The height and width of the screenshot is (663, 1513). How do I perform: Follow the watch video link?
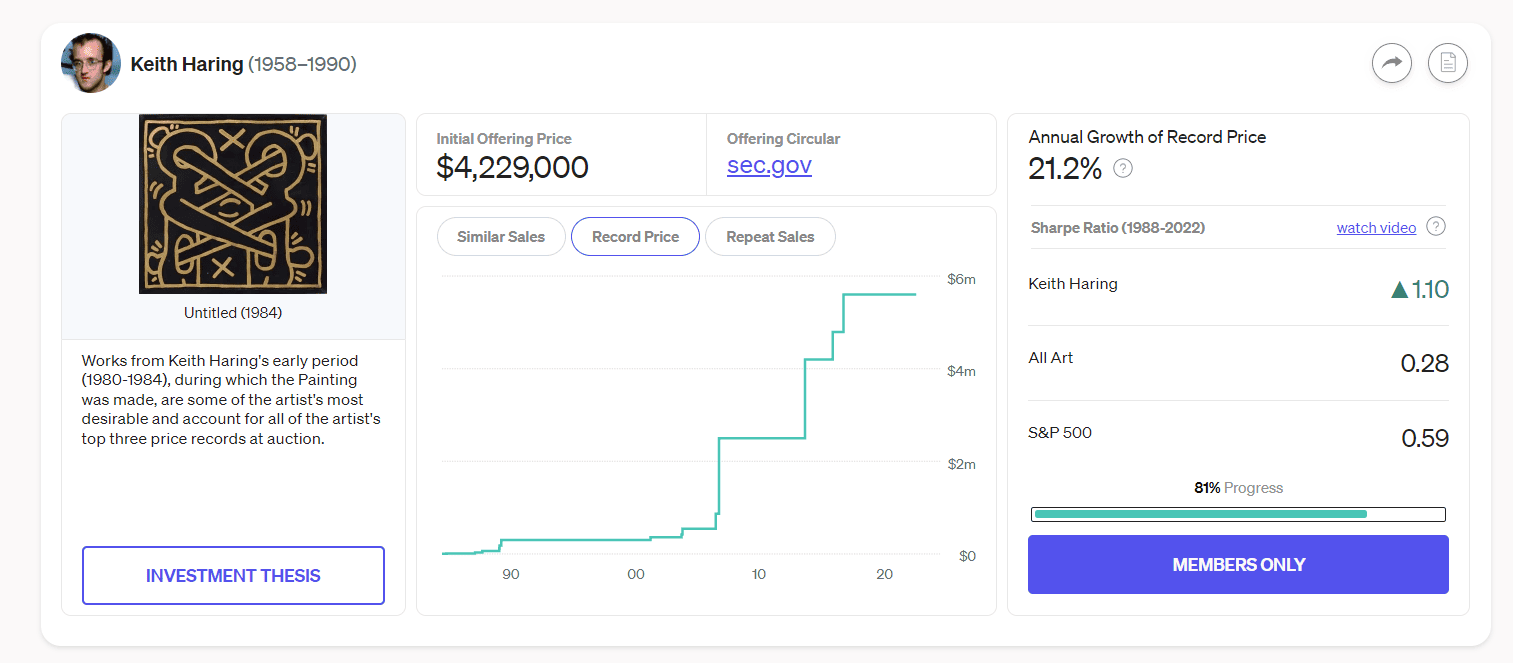pos(1376,228)
